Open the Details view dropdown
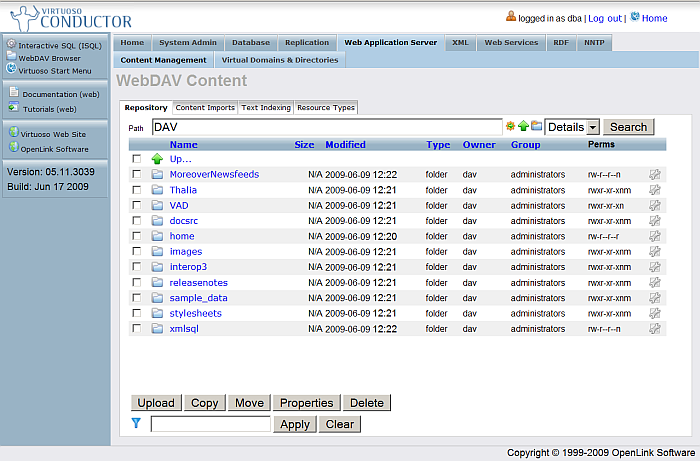 tap(572, 127)
